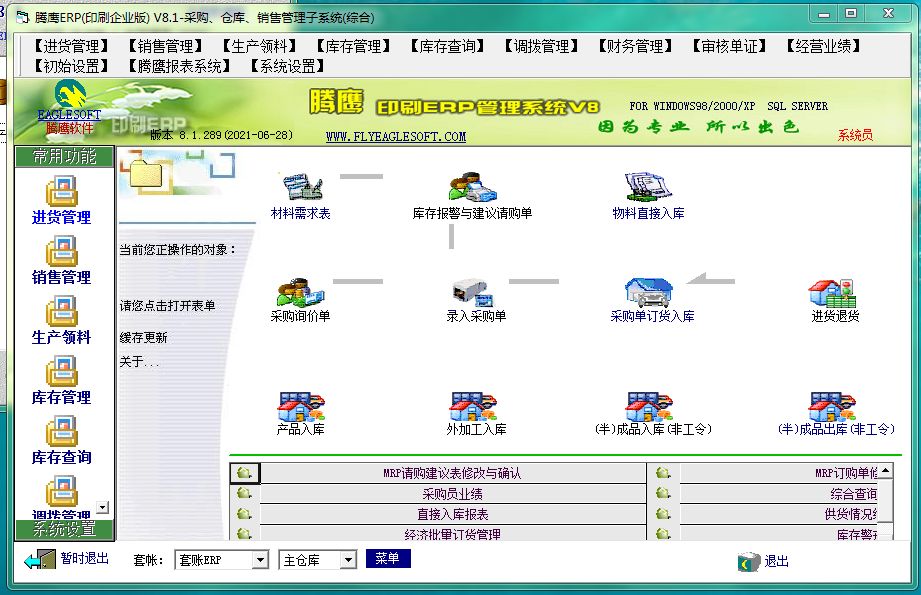921x595 pixels.
Task: Click the icon beside MRP订购单 row
Action: click(663, 473)
